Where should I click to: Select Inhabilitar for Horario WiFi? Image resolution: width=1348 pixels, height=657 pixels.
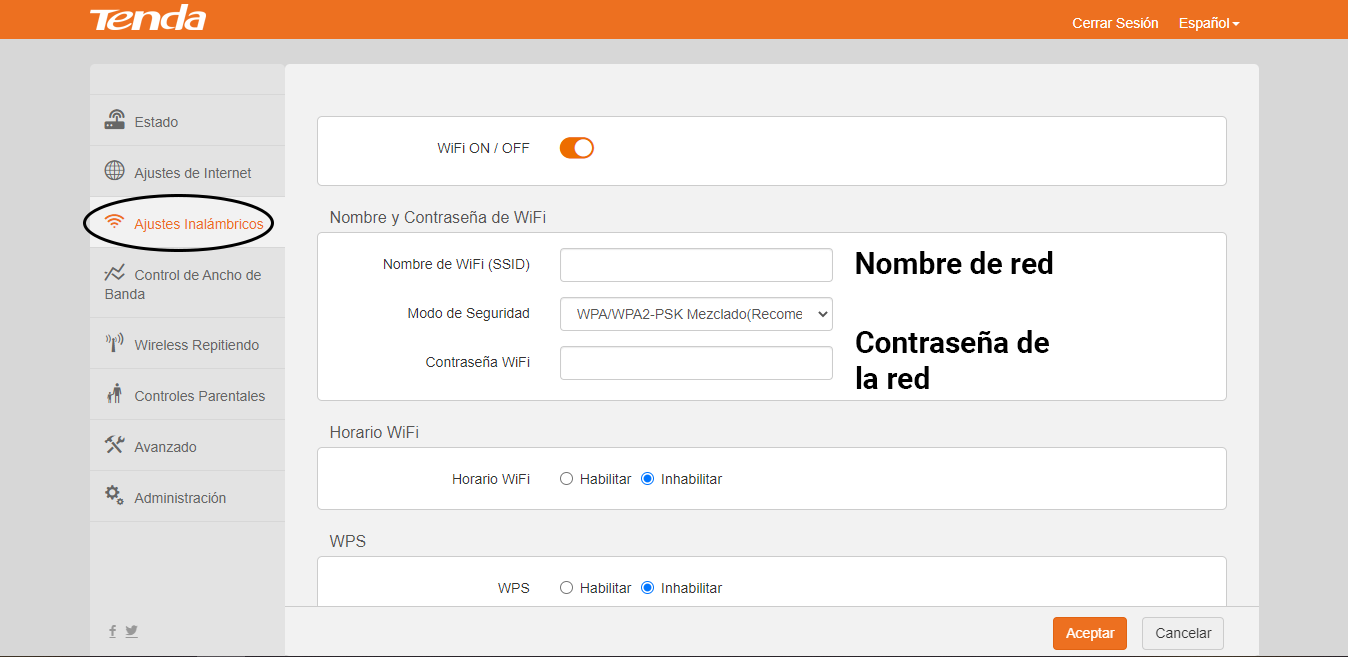click(647, 479)
